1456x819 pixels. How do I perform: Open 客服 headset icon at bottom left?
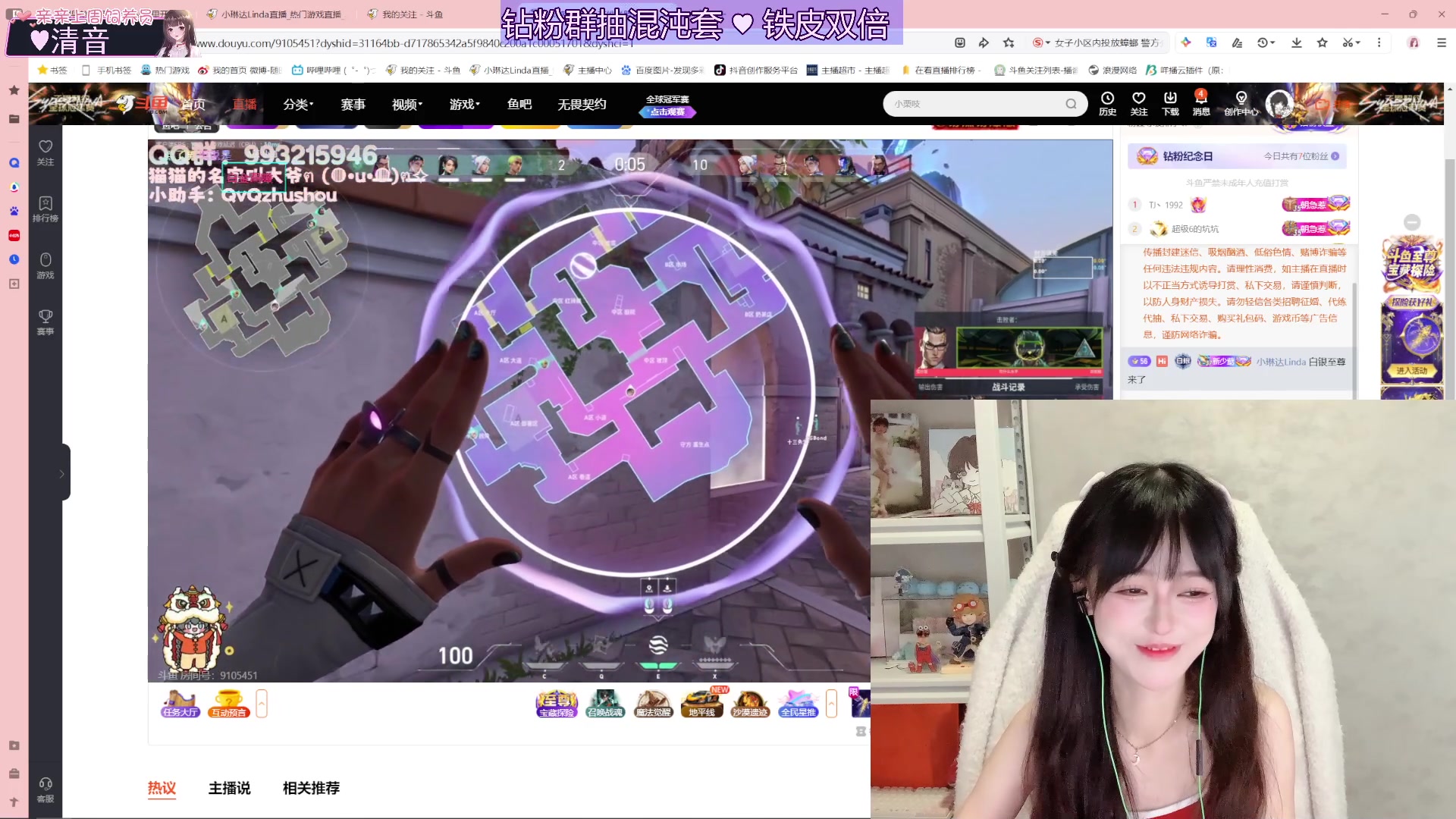tap(45, 789)
